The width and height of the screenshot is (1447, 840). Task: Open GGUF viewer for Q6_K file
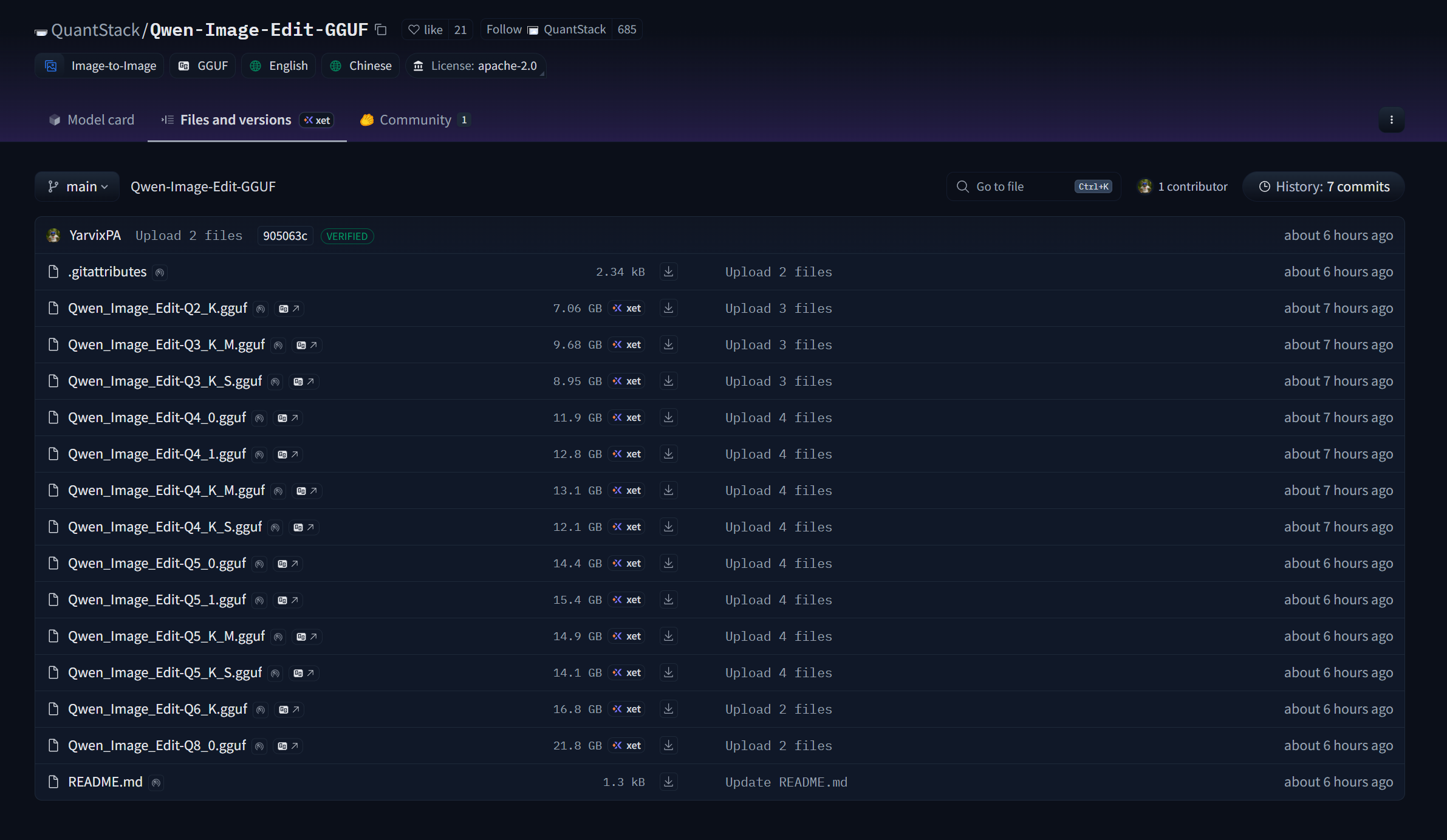tap(289, 709)
